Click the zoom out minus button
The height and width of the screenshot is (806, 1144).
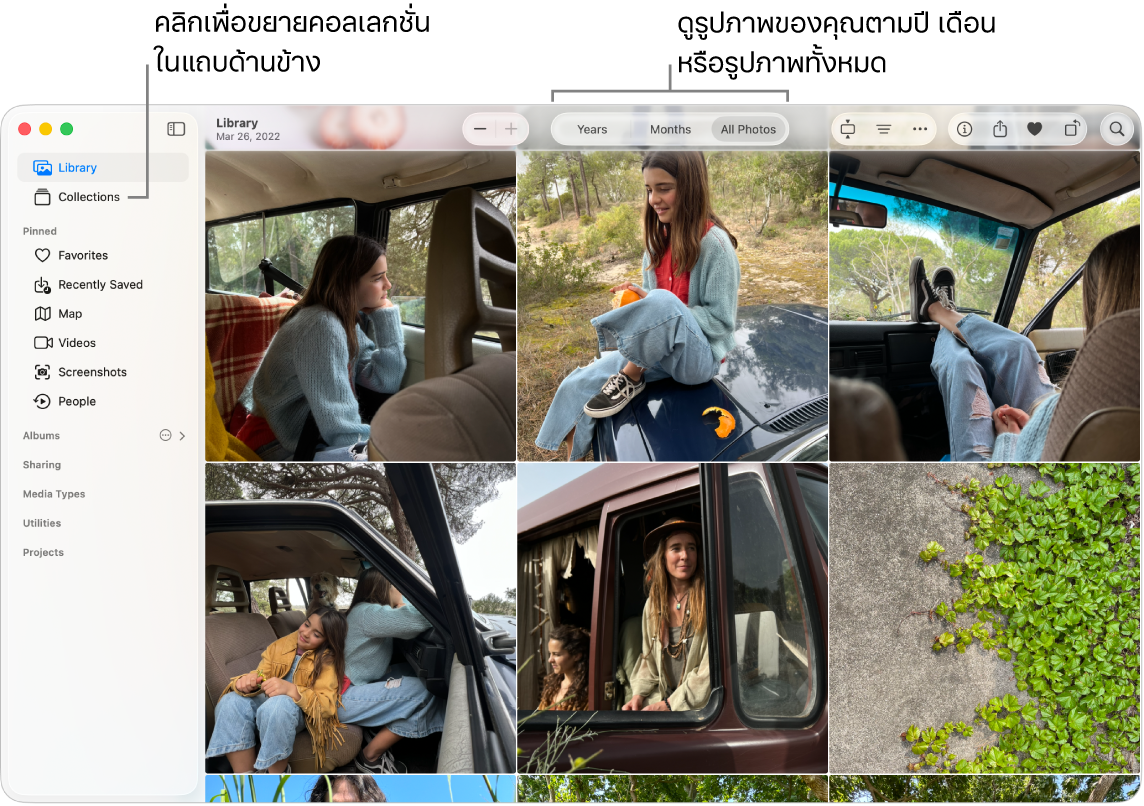[480, 129]
